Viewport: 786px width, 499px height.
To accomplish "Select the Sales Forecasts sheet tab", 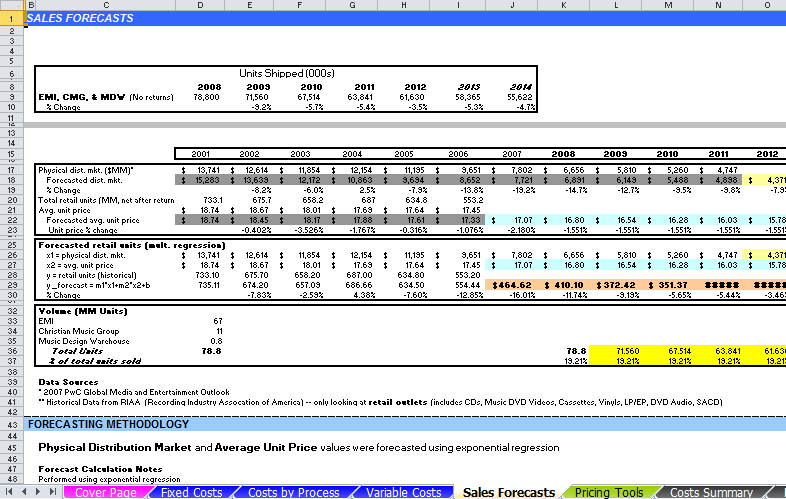I will [509, 492].
